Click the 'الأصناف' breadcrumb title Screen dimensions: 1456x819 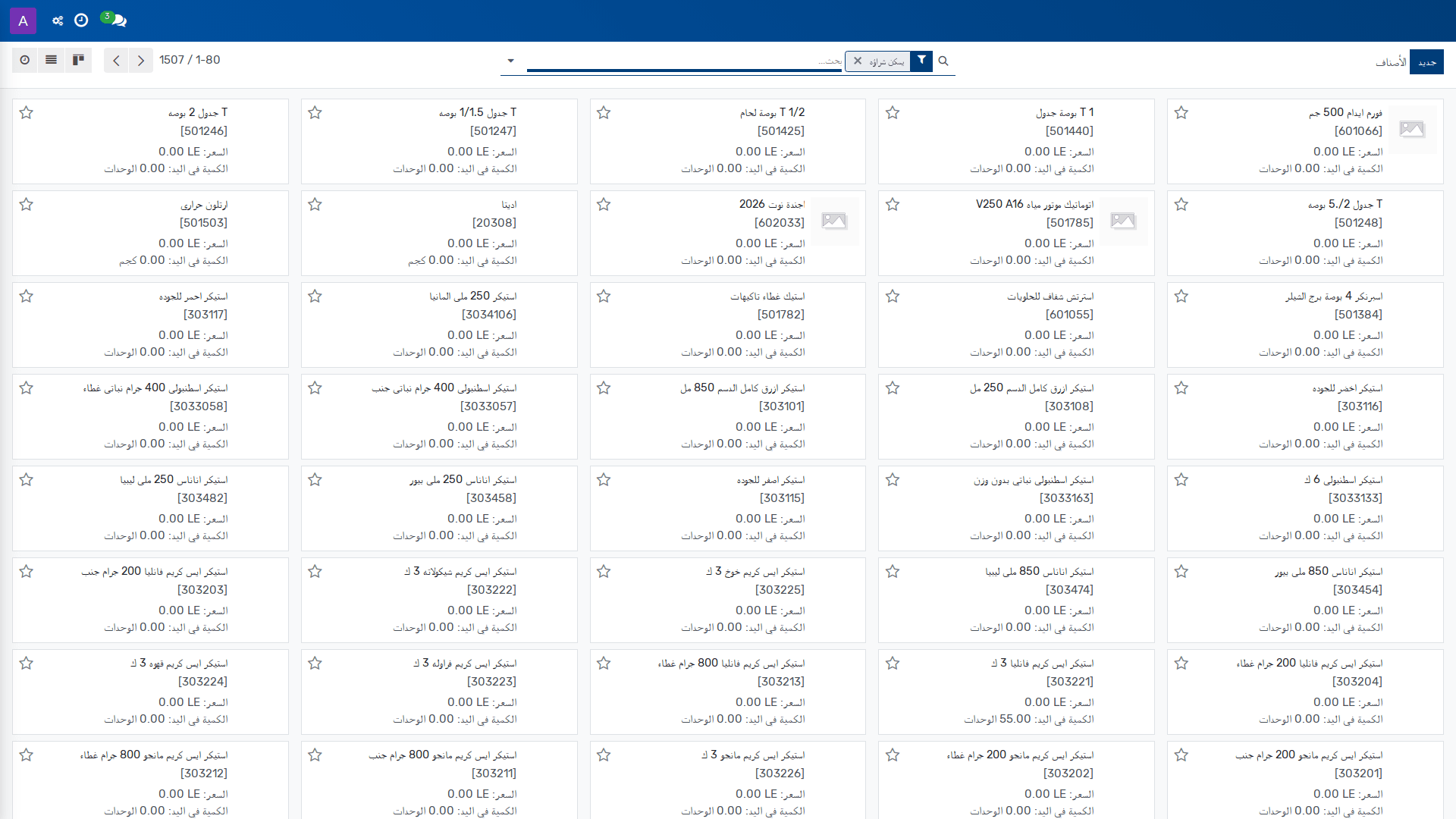[1391, 62]
